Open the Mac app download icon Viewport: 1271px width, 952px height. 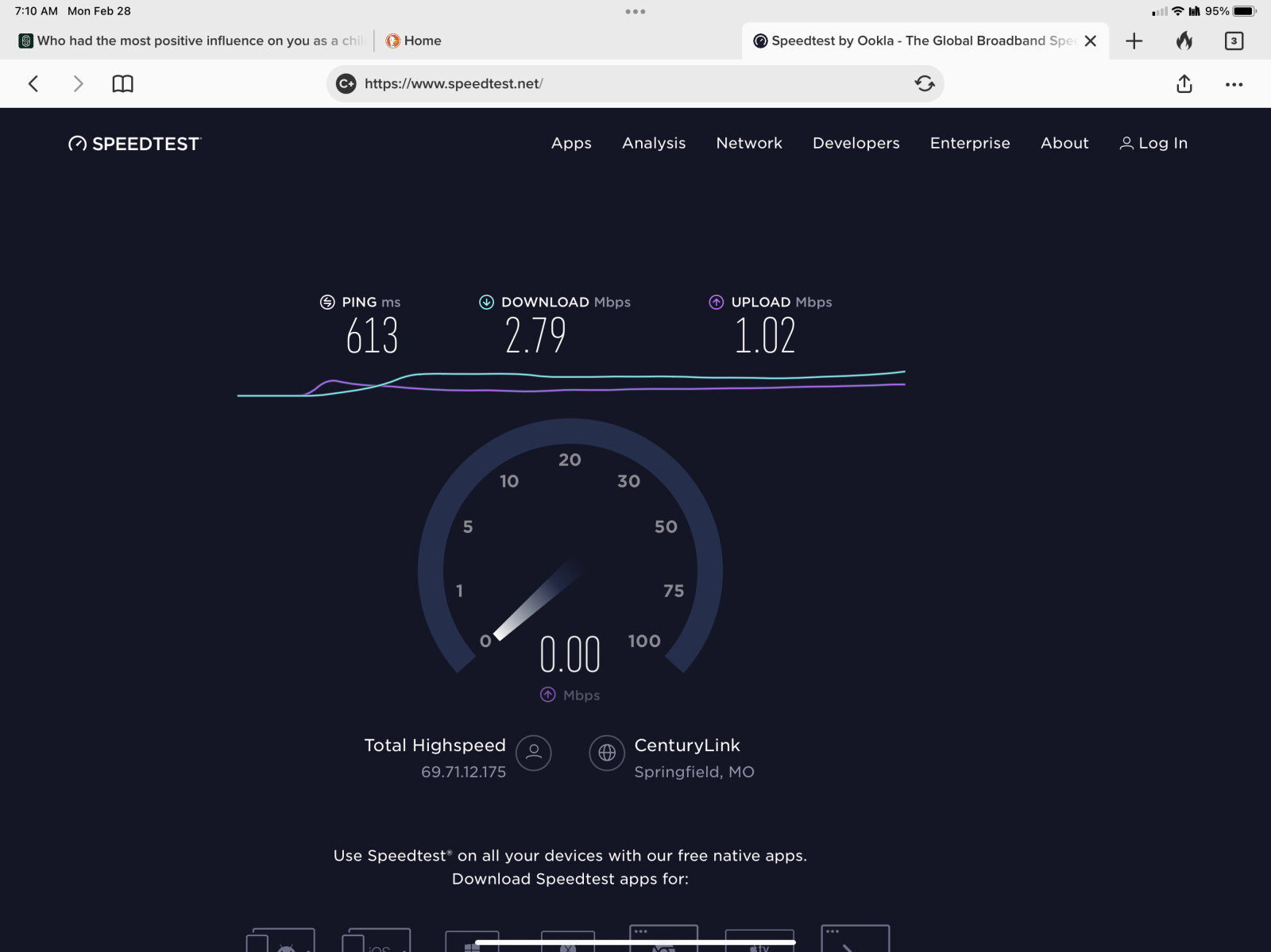(x=567, y=941)
